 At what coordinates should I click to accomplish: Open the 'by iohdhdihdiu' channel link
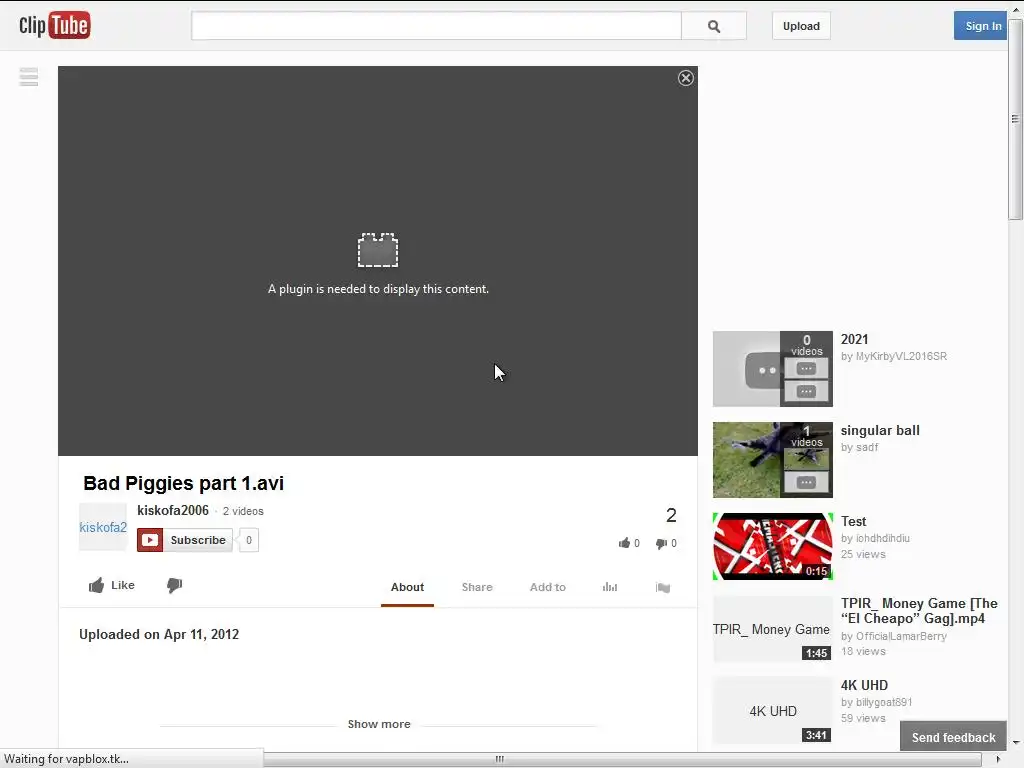pos(875,538)
